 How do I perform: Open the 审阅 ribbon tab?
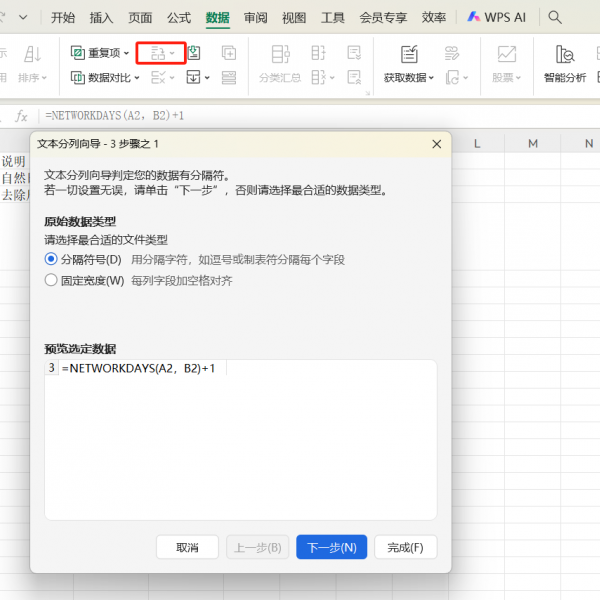tap(255, 17)
